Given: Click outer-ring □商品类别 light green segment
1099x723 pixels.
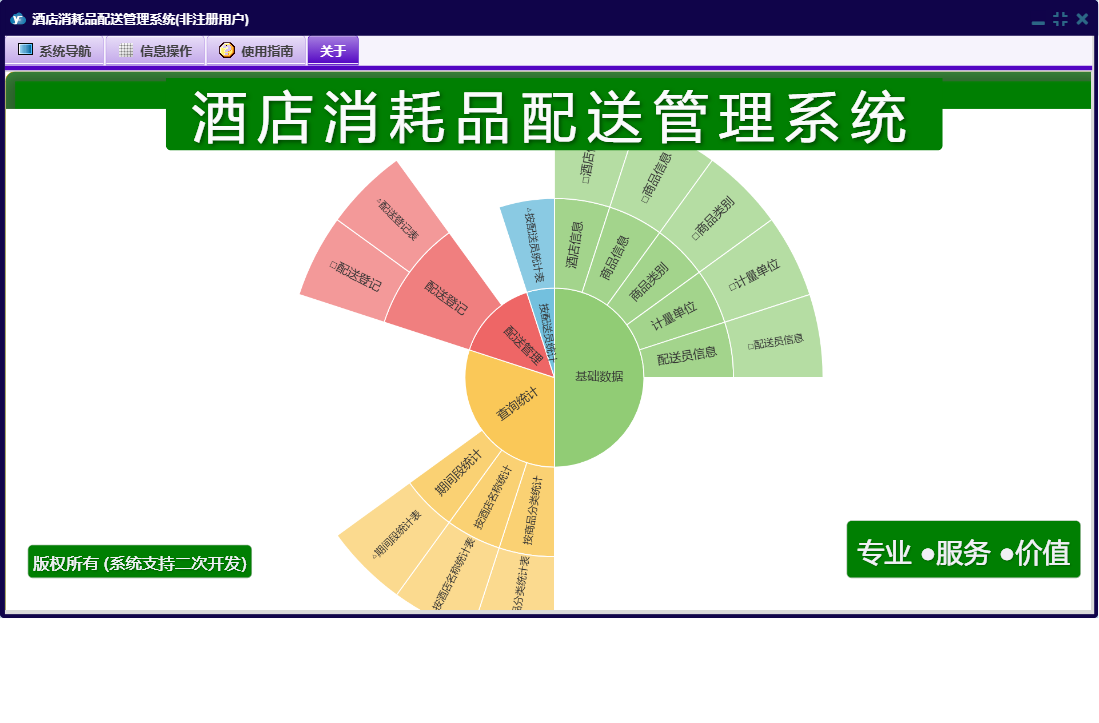Looking at the screenshot, I should point(714,218).
